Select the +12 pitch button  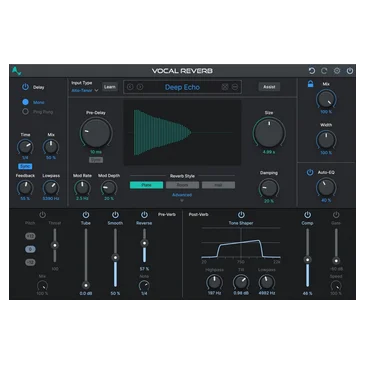(30, 236)
